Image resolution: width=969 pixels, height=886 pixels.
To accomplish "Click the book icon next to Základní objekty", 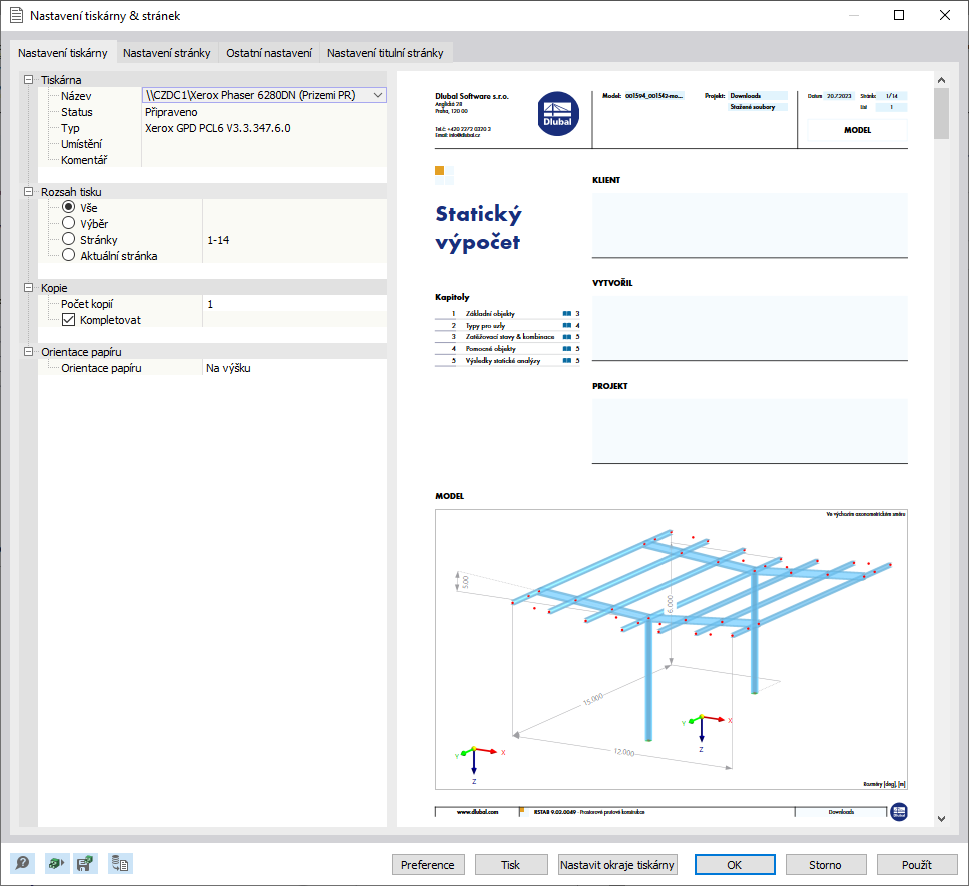I will click(x=567, y=314).
